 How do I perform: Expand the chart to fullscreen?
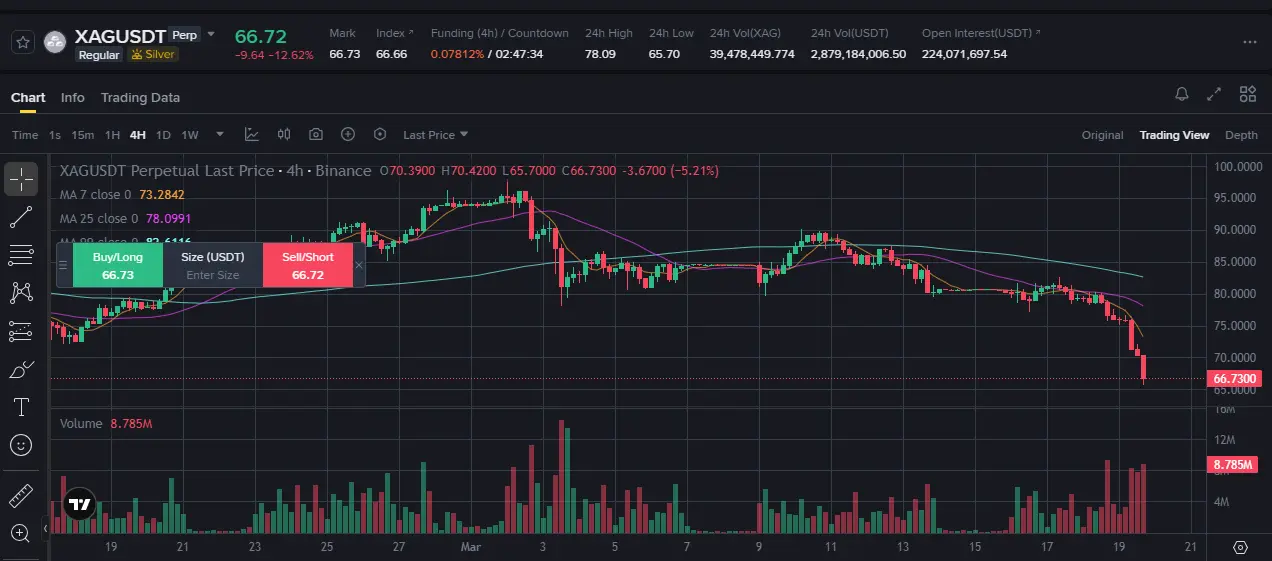pyautogui.click(x=1214, y=94)
